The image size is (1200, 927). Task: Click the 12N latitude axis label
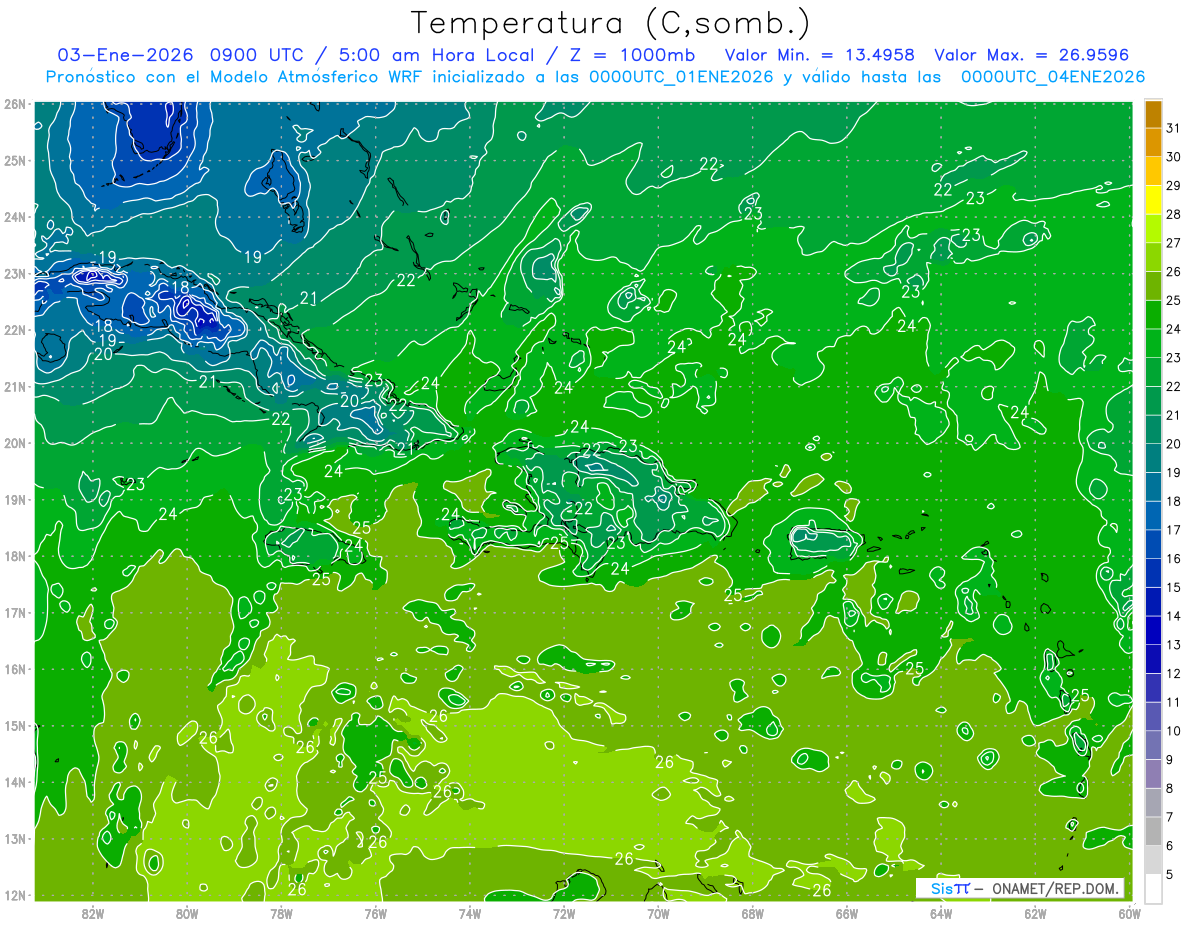point(14,895)
